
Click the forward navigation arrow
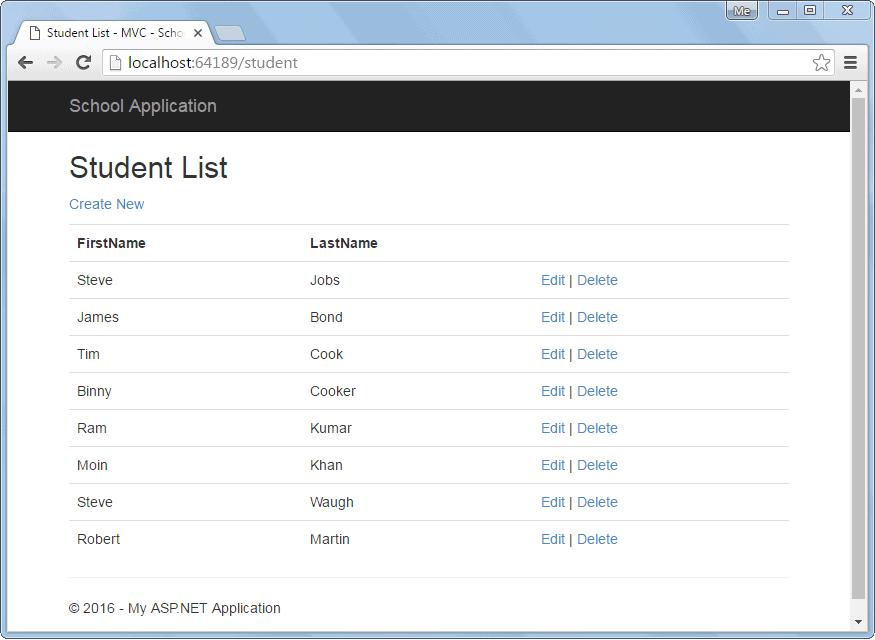[x=54, y=62]
